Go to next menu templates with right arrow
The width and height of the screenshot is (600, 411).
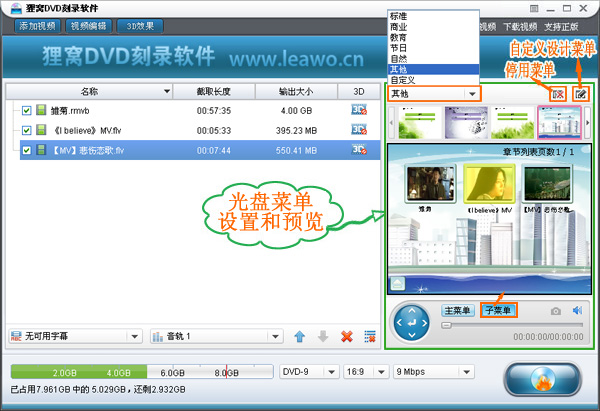pos(587,122)
